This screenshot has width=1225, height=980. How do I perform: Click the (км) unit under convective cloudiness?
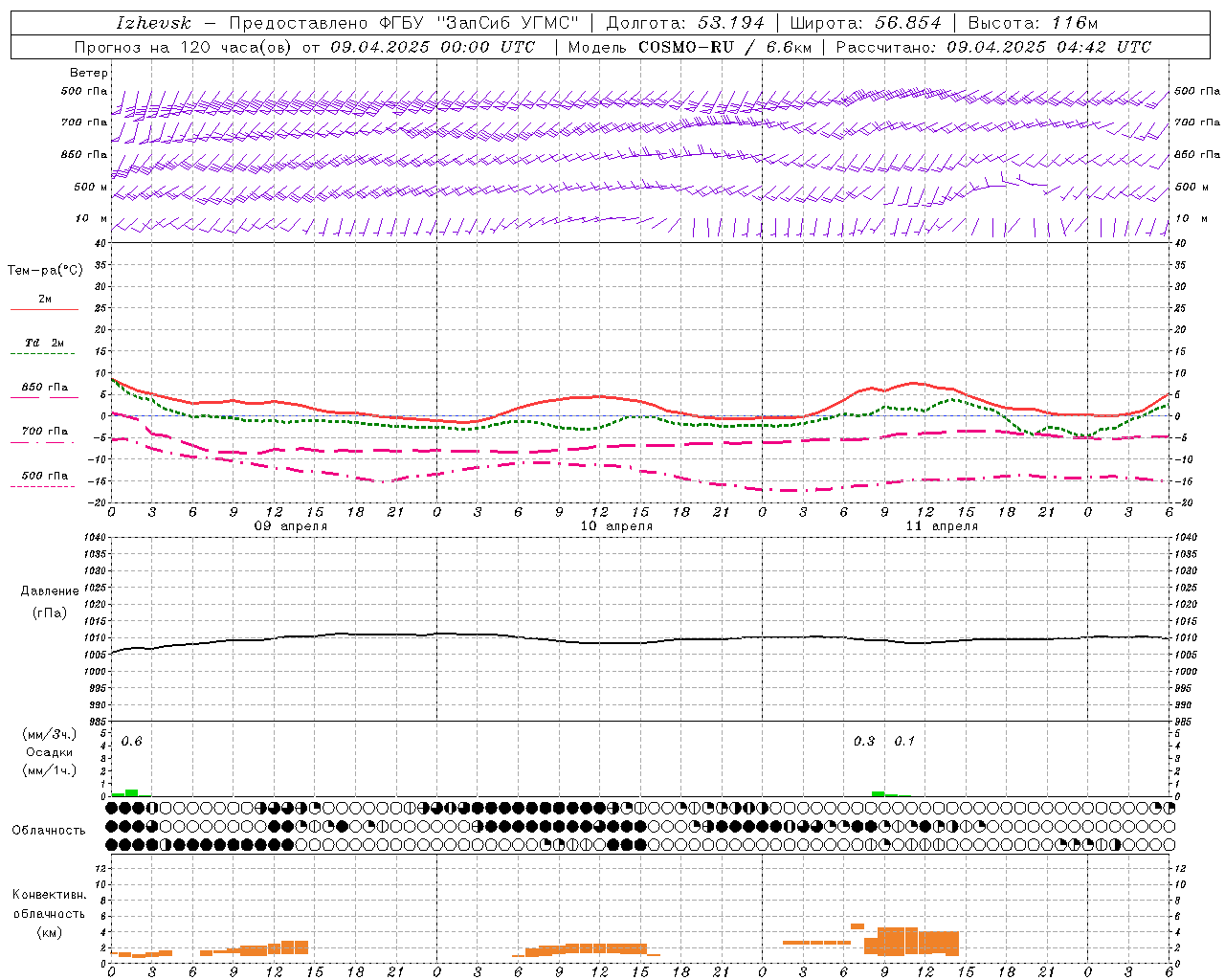49,932
